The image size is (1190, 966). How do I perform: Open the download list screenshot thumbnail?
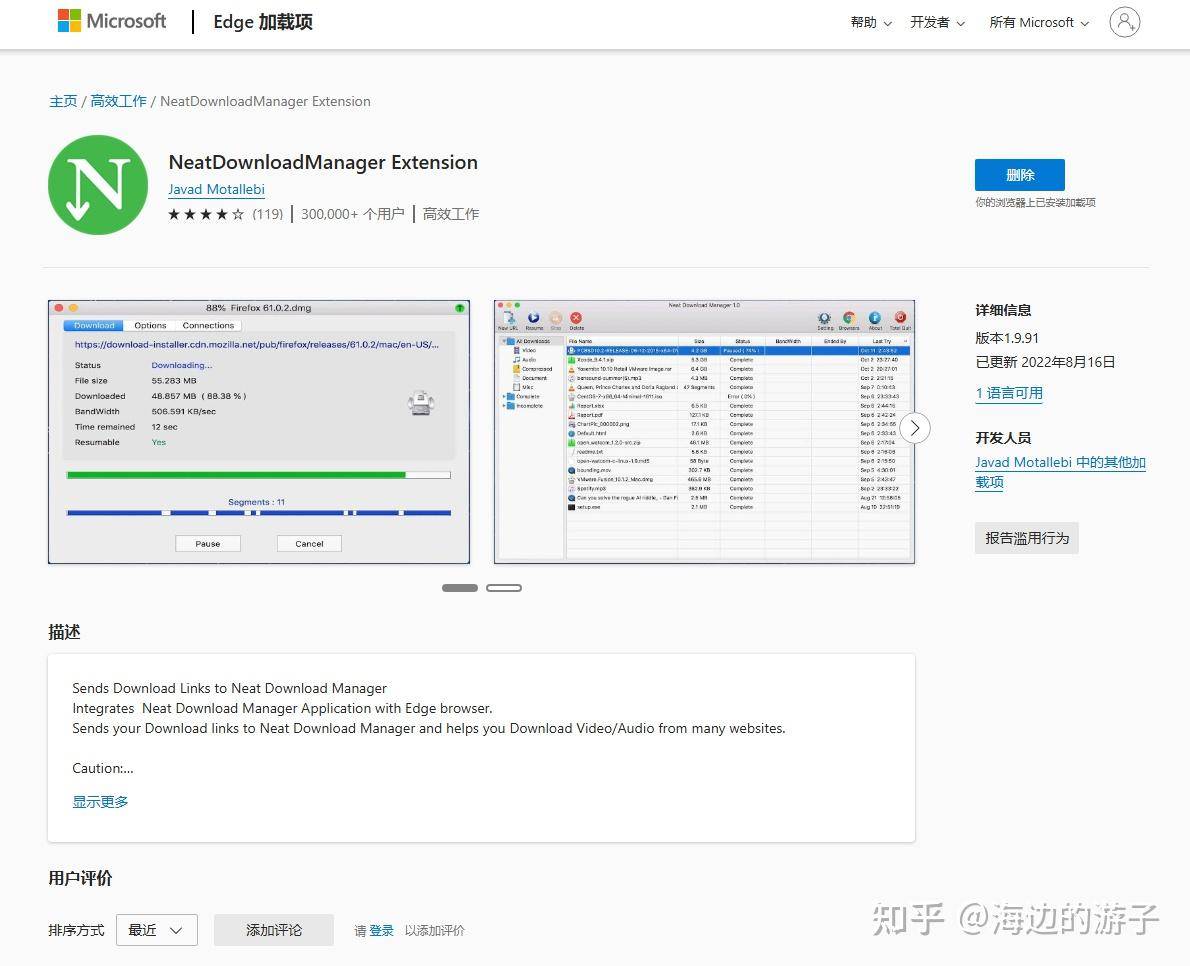704,432
